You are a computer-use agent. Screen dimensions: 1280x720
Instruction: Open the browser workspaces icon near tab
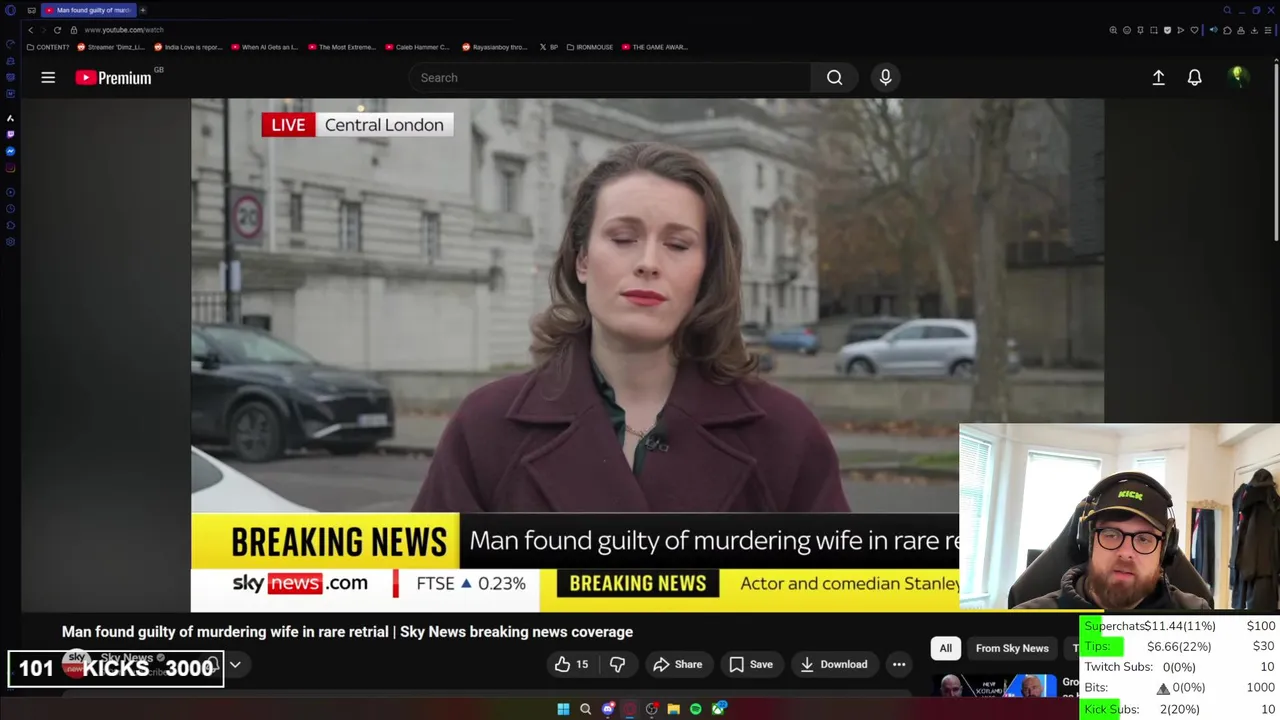32,10
